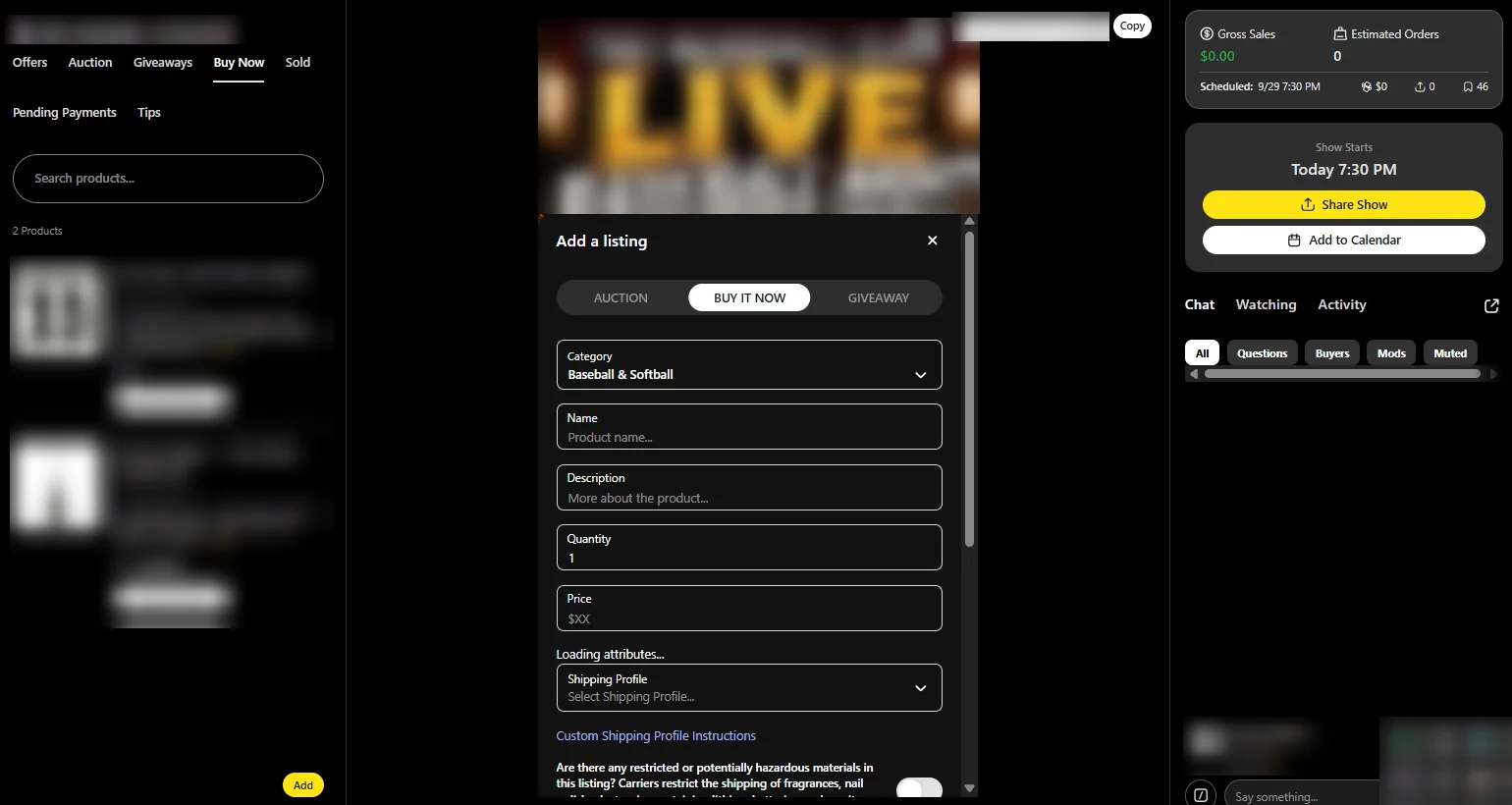Screen dimensions: 1512x805
Task: Show All chat messages filter
Action: 1202,353
